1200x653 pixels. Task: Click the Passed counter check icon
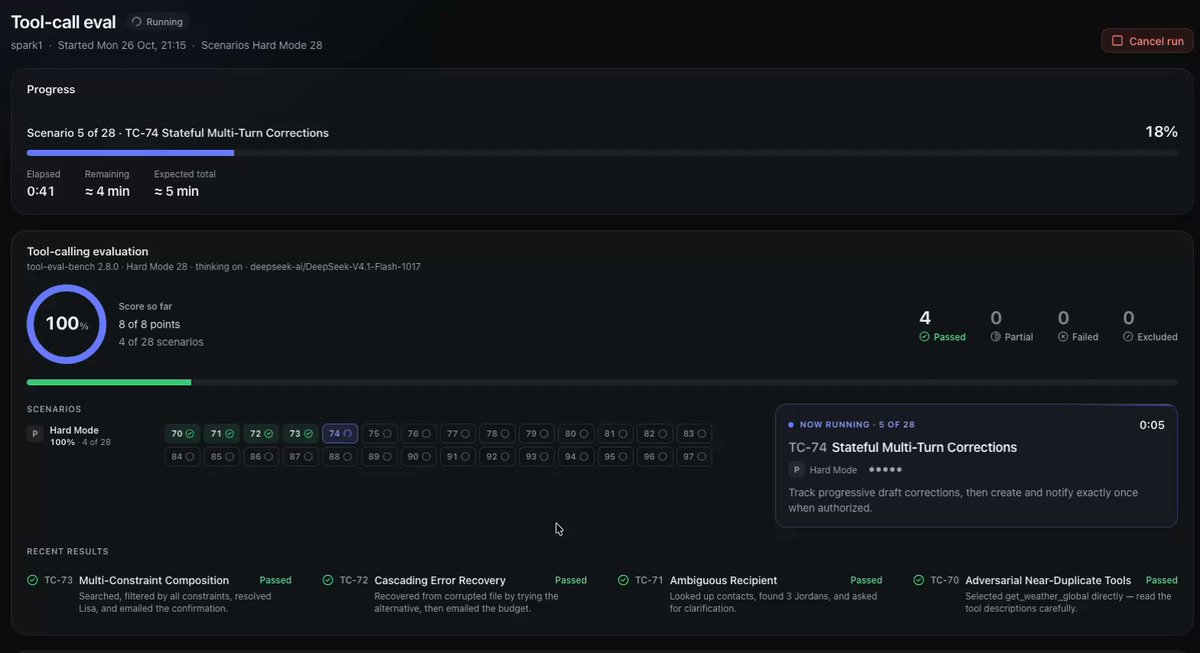pos(924,337)
